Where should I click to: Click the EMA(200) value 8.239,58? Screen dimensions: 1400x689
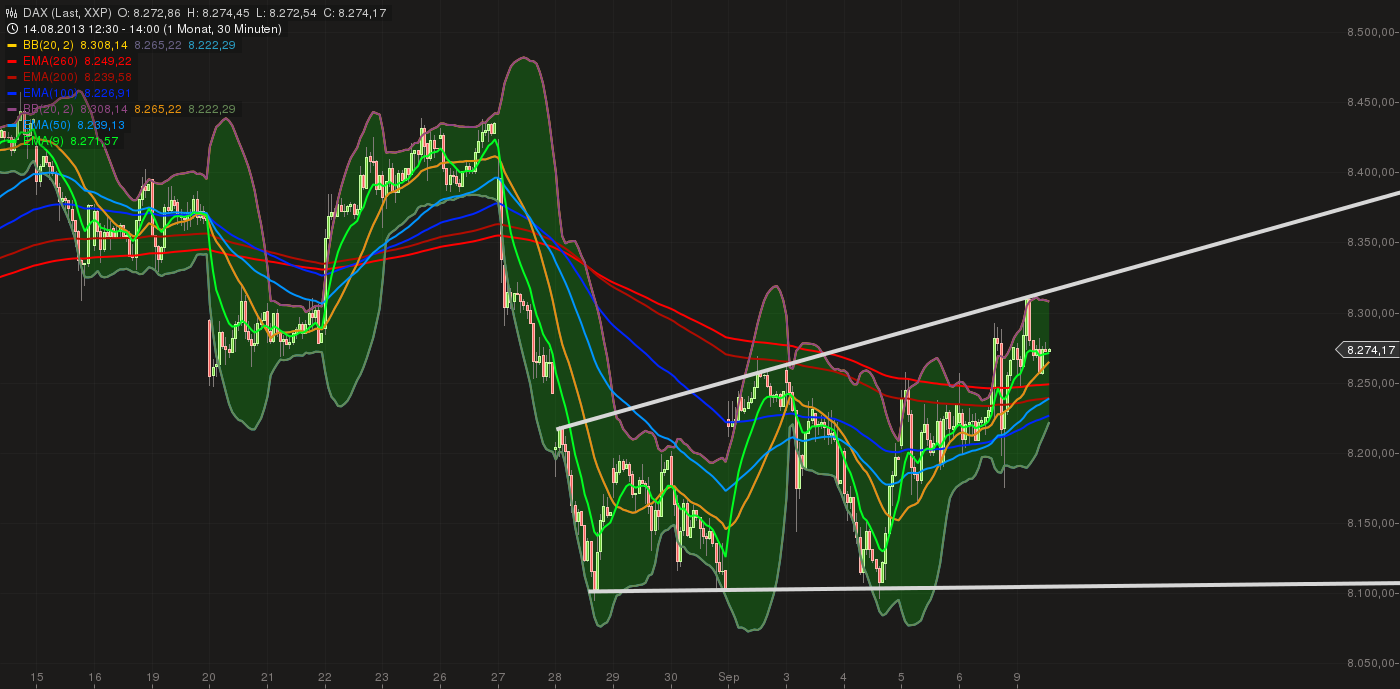point(106,77)
